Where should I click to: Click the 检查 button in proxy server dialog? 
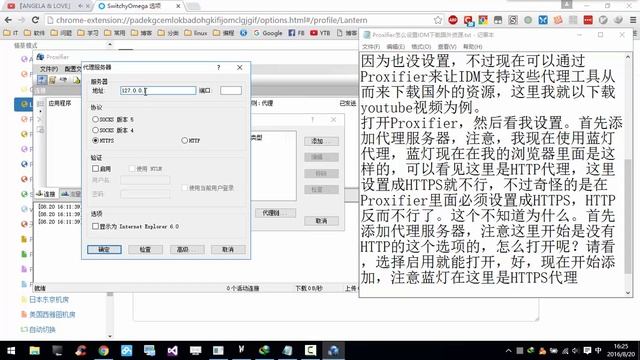tap(145, 249)
